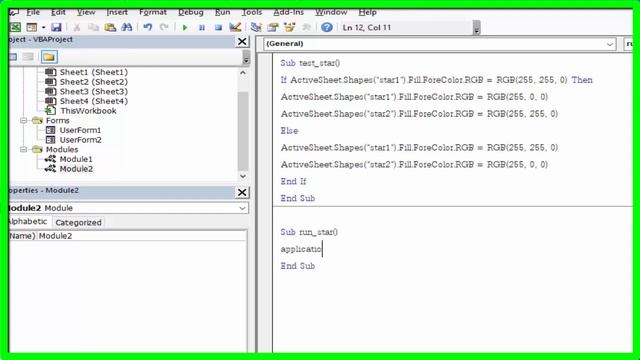
Task: Open the Tools menu
Action: [252, 12]
